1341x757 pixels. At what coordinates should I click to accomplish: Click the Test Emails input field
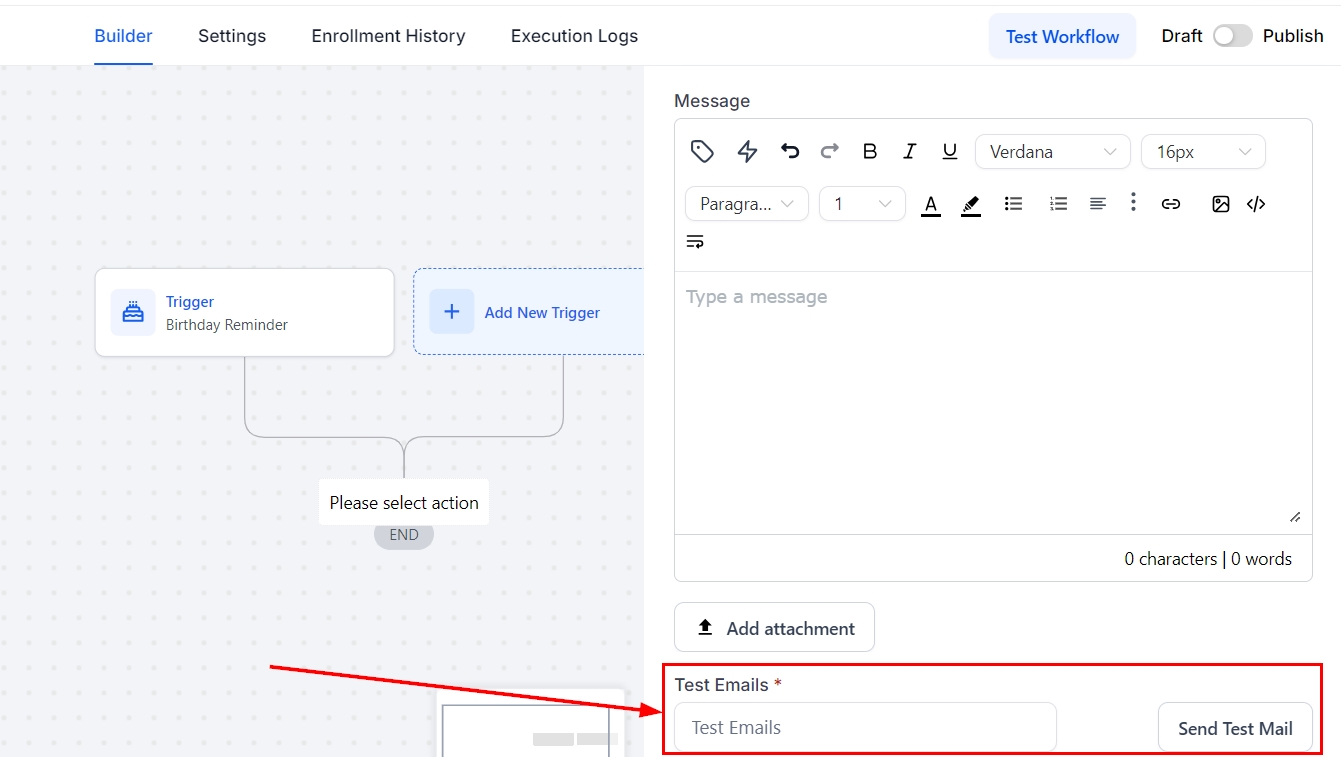pos(864,728)
